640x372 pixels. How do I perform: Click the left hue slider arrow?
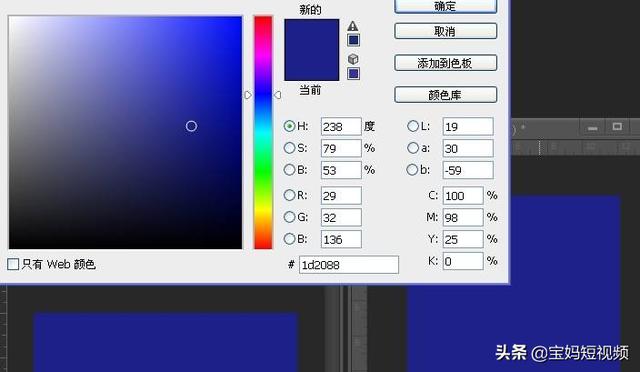point(248,95)
